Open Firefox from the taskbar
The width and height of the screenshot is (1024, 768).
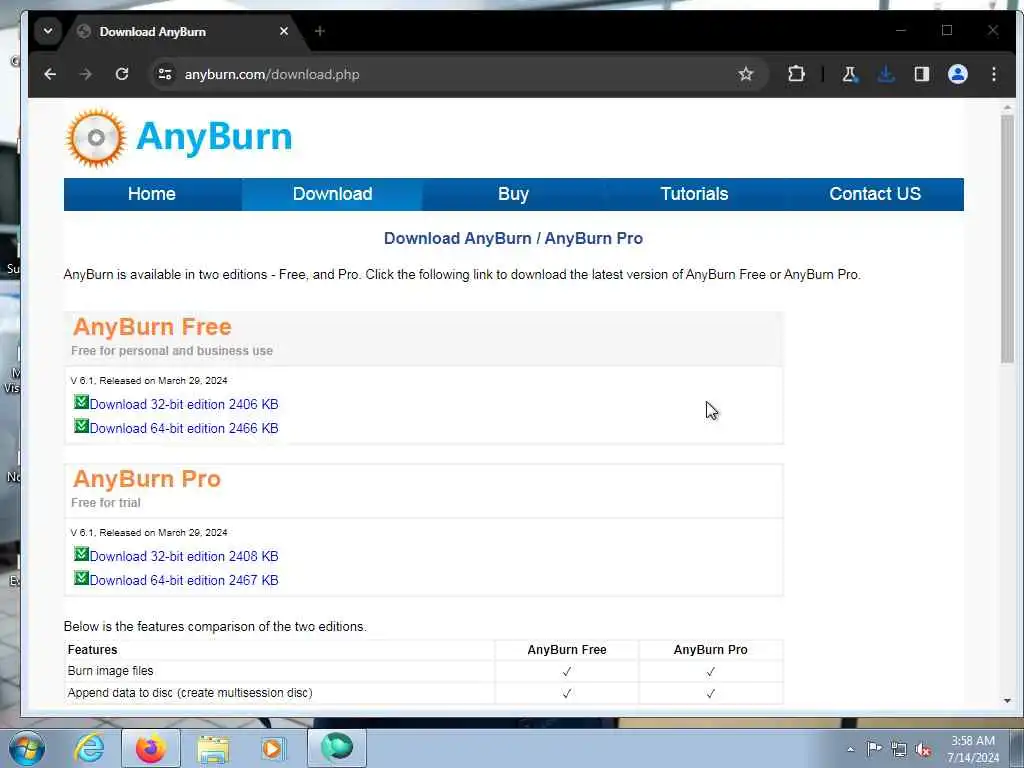pos(151,748)
